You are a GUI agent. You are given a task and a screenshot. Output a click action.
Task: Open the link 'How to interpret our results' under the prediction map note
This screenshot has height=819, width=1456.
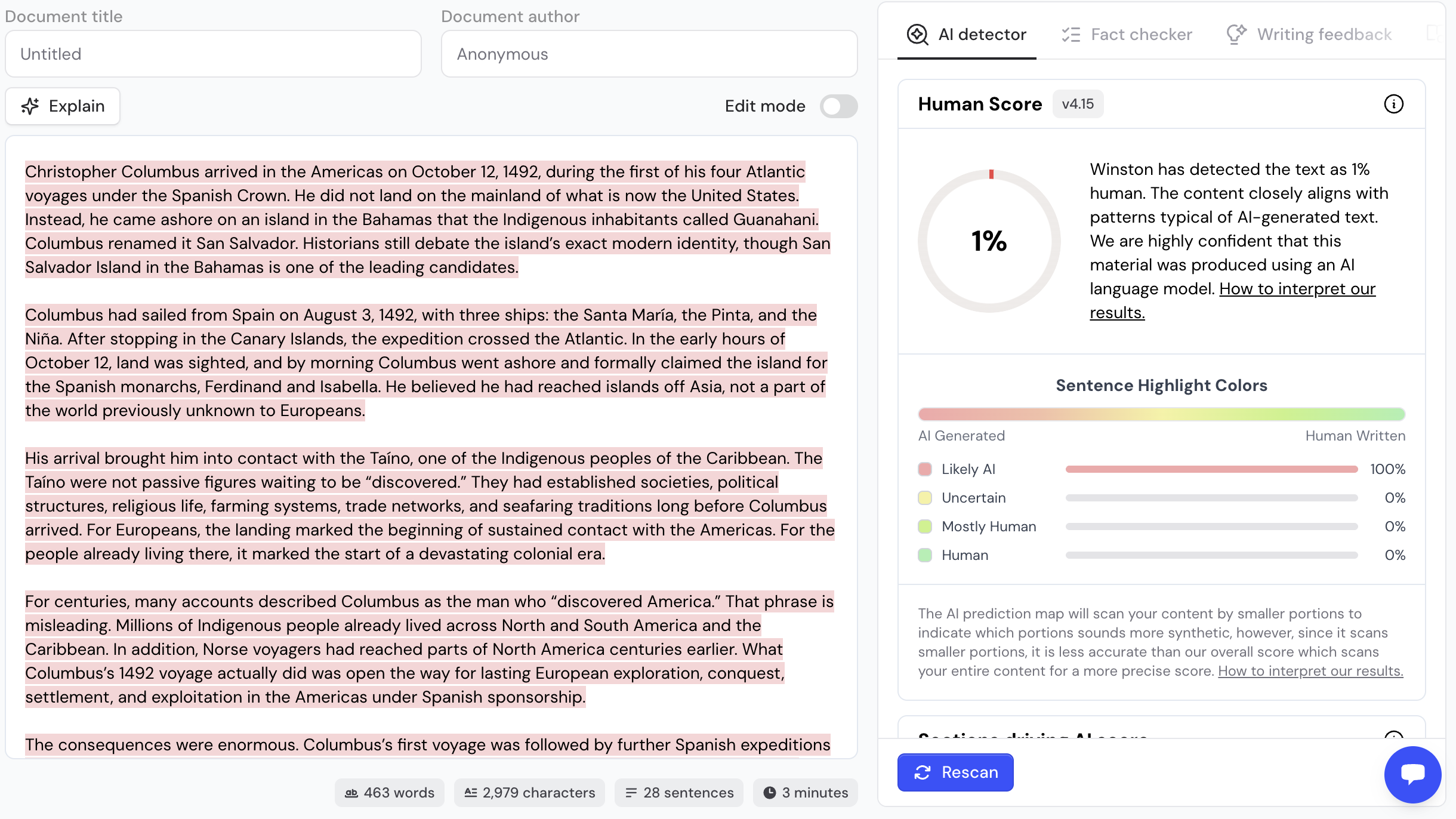[1310, 671]
